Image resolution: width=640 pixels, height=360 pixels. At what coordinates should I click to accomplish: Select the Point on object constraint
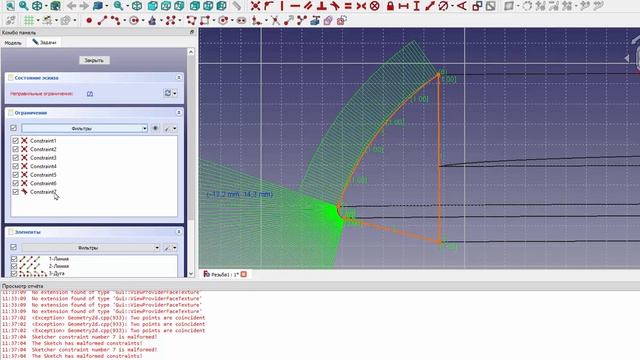pyautogui.click(x=268, y=6)
